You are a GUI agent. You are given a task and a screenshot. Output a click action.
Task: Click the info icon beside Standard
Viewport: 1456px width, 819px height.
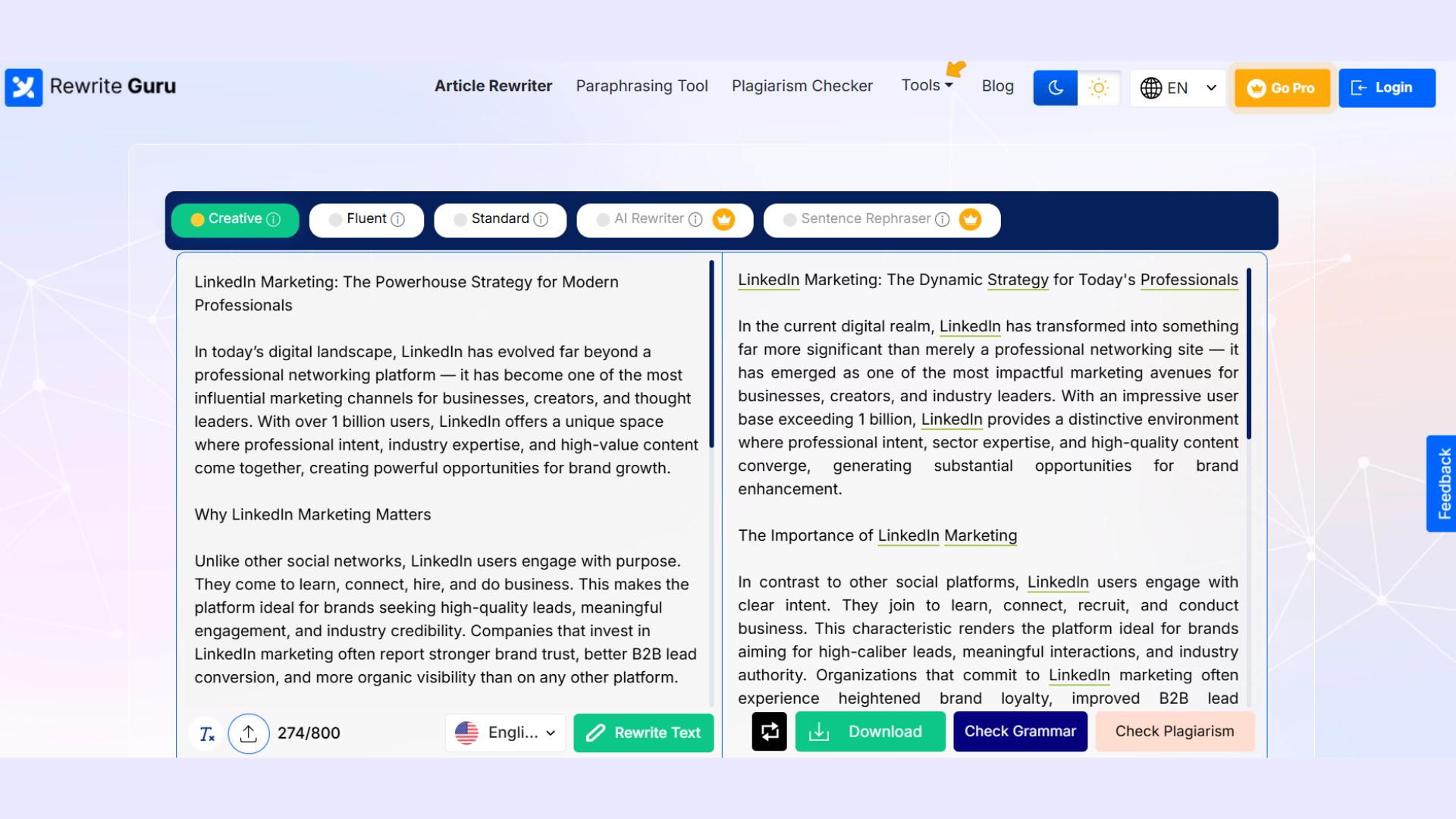click(x=541, y=220)
